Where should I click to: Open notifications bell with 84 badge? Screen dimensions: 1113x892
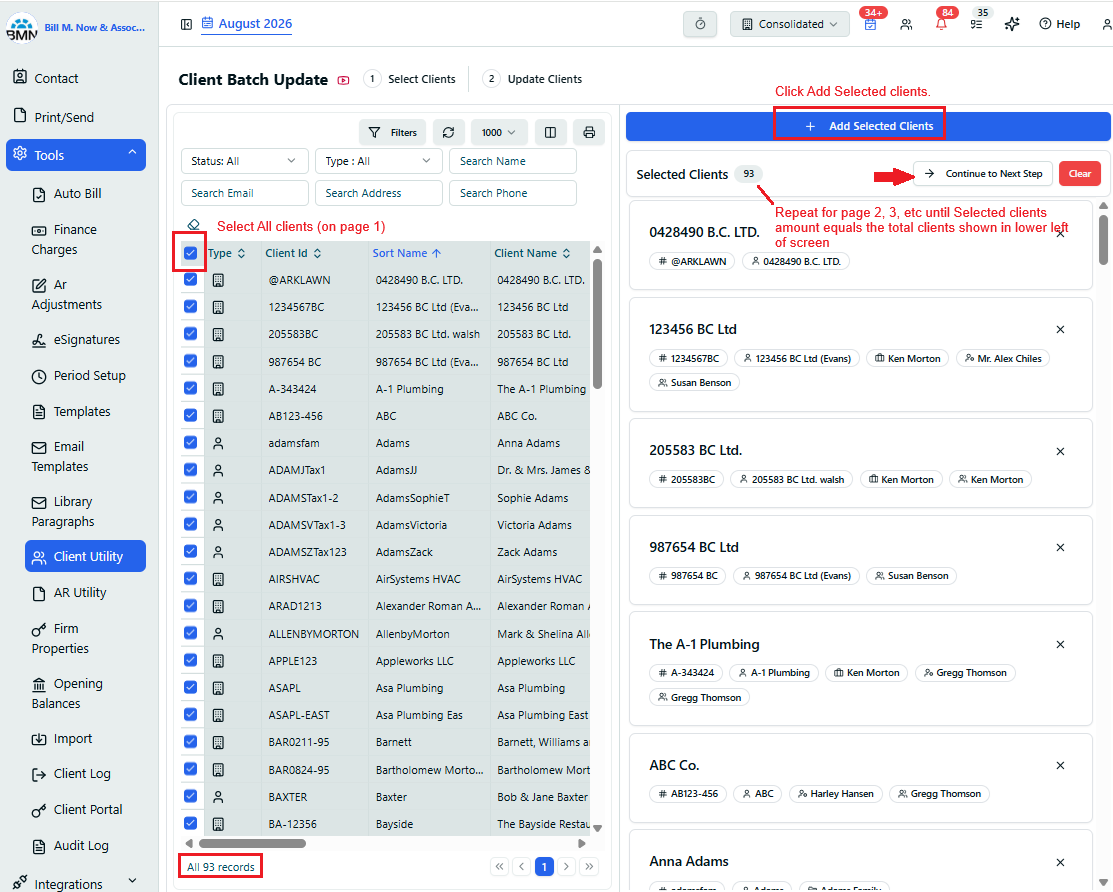pyautogui.click(x=941, y=24)
